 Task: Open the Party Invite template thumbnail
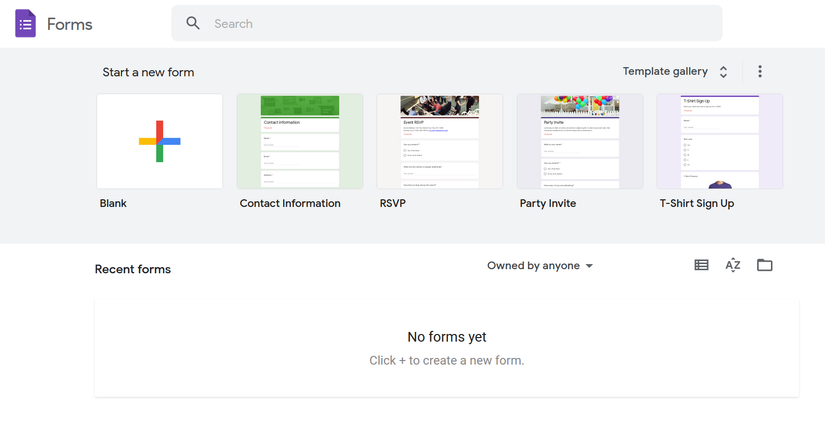click(x=580, y=141)
